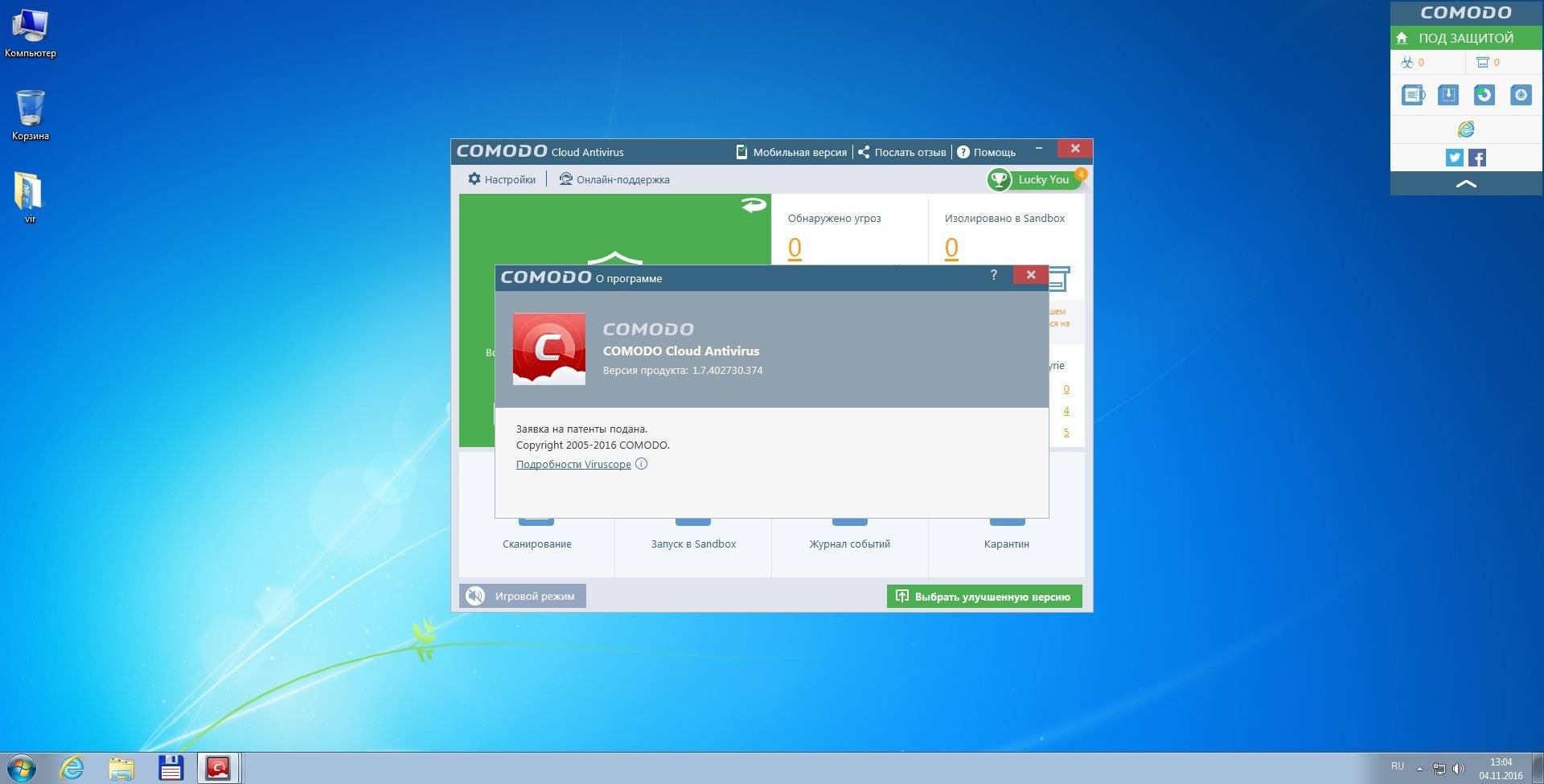Click the flip arrow on green panel

tap(754, 206)
